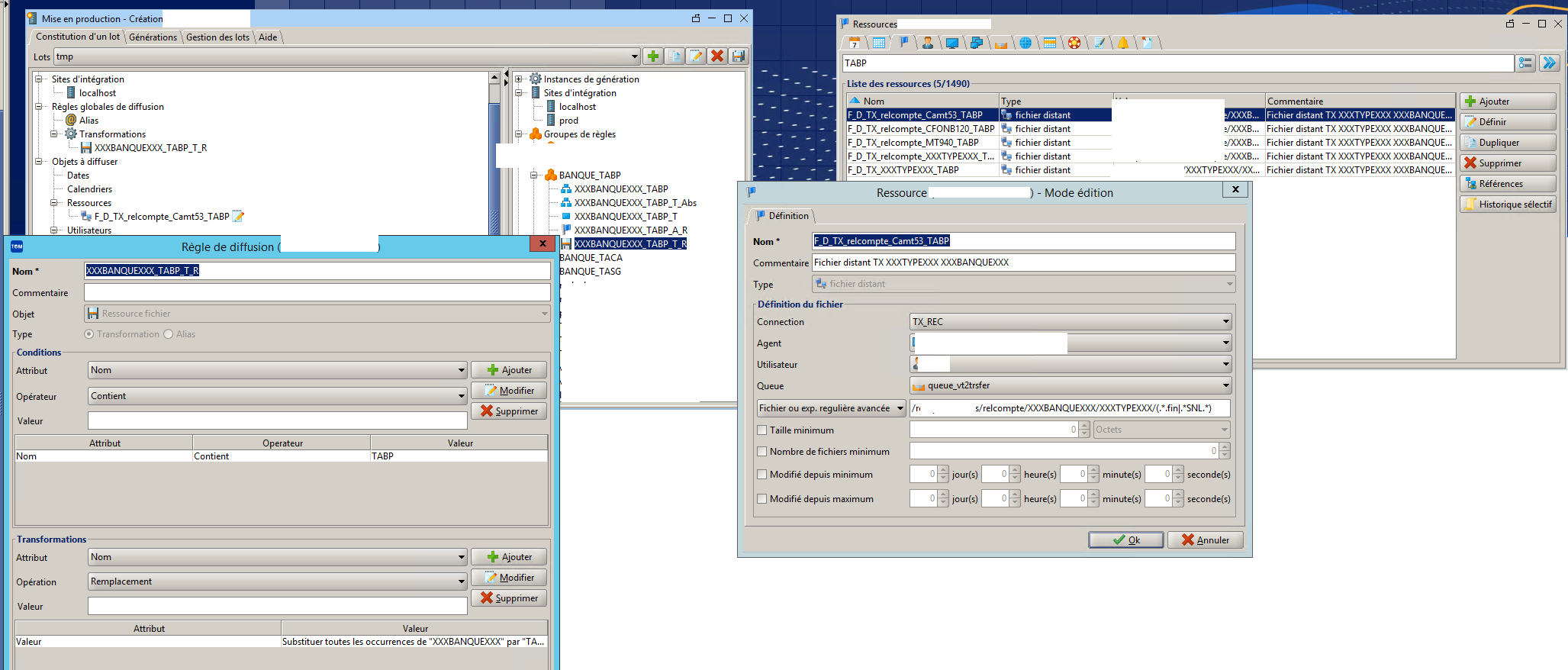Click the orange cubes icon of Groupes de règles
This screenshot has width=1568, height=670.
(536, 134)
